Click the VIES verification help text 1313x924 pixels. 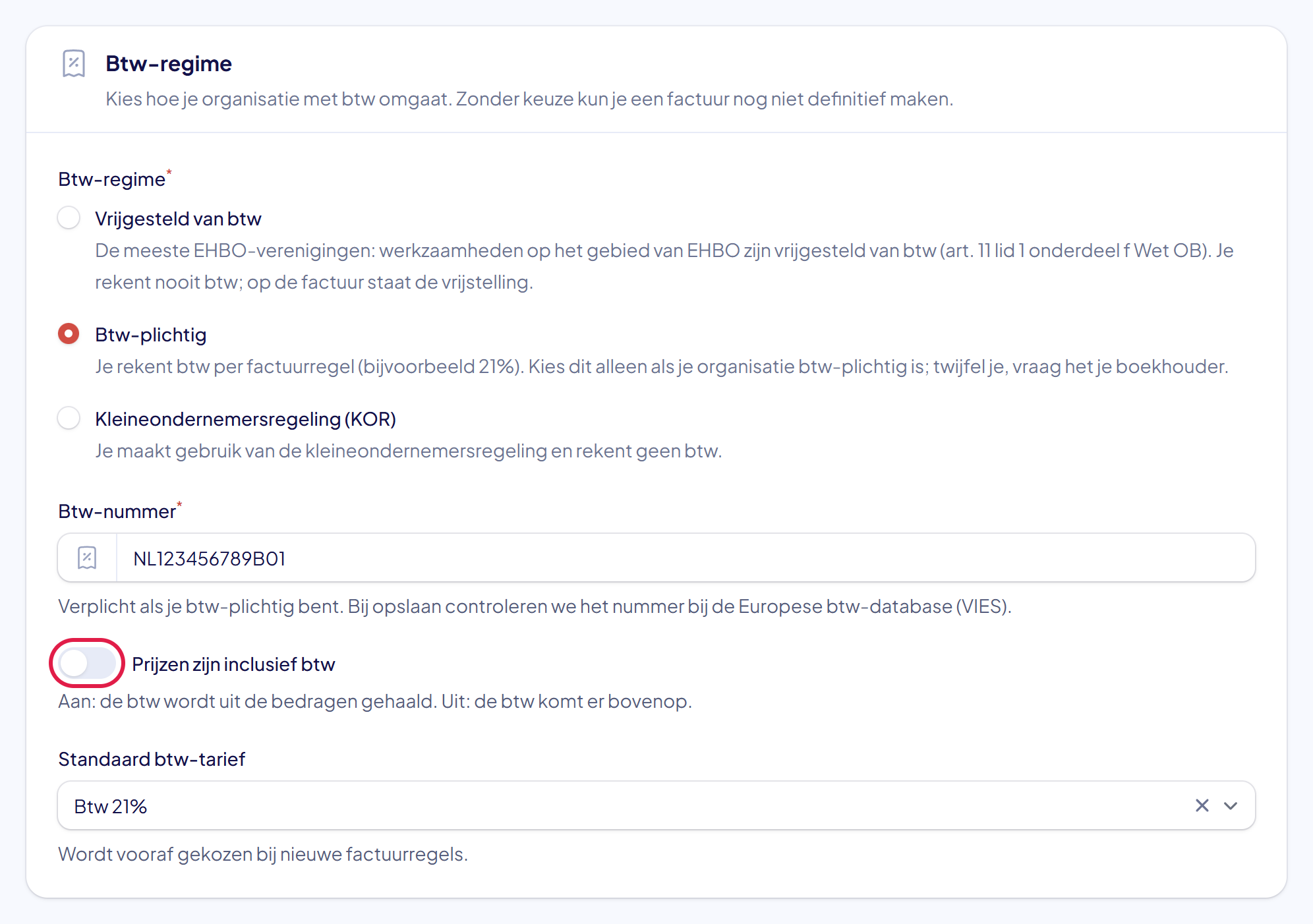pyautogui.click(x=535, y=606)
